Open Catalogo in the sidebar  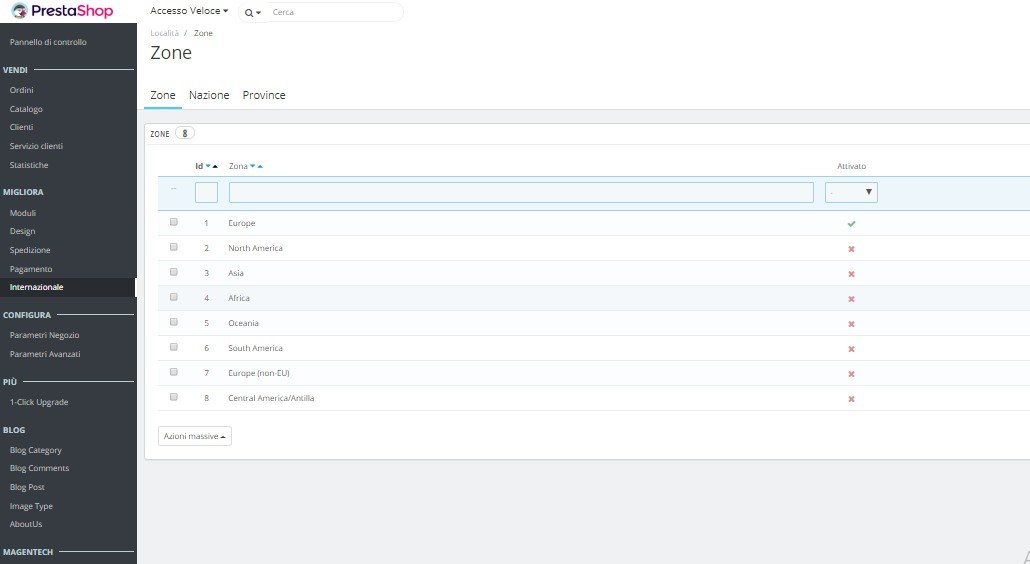pos(26,109)
